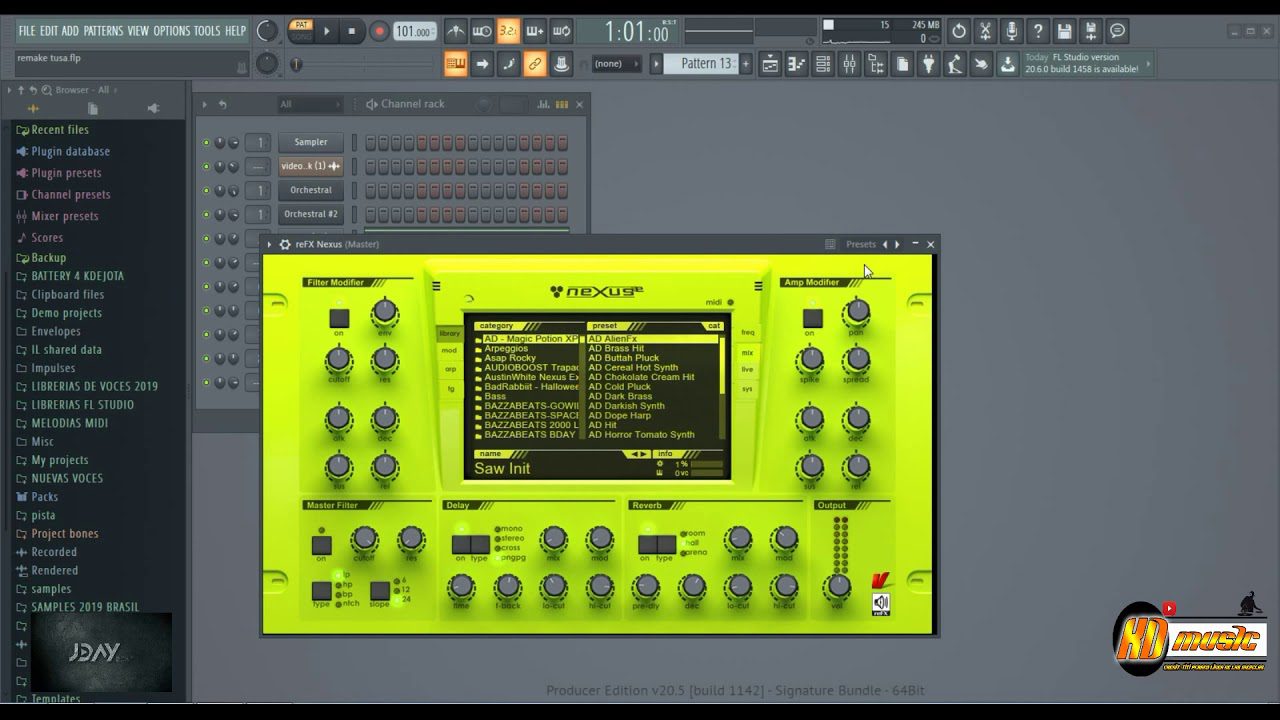The image size is (1280, 720).
Task: Select arena reverb type
Action: (692, 552)
